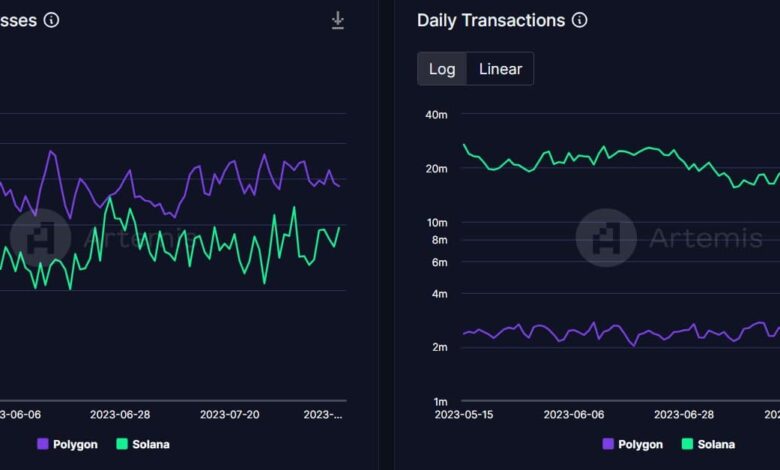The image size is (780, 470).
Task: Click the Artemis logo watermark in Daily Transactions chart
Action: click(x=606, y=238)
